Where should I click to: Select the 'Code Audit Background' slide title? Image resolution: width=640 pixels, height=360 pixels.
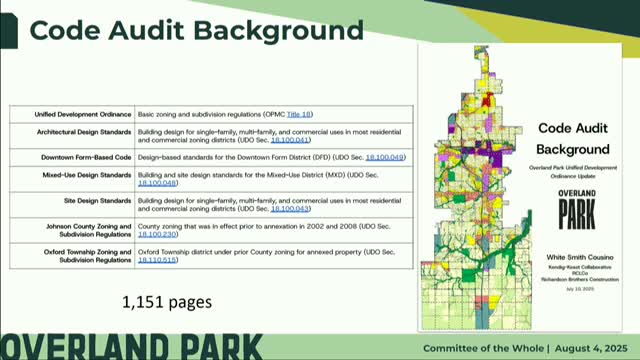pos(196,30)
